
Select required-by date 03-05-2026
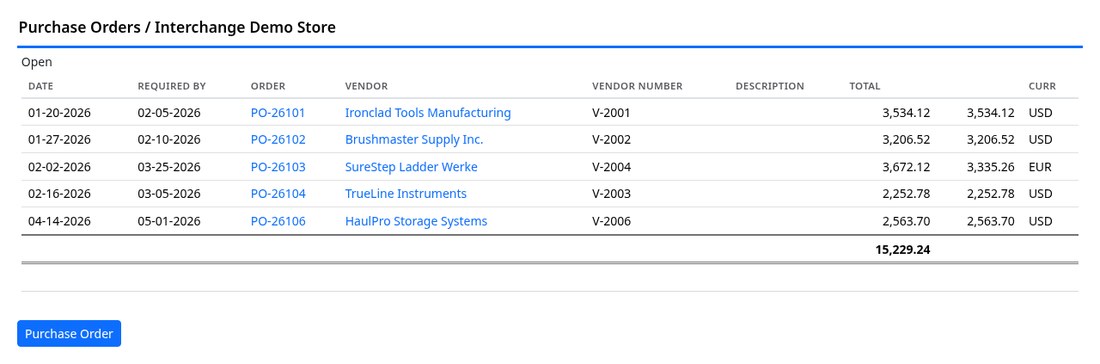tap(169, 194)
